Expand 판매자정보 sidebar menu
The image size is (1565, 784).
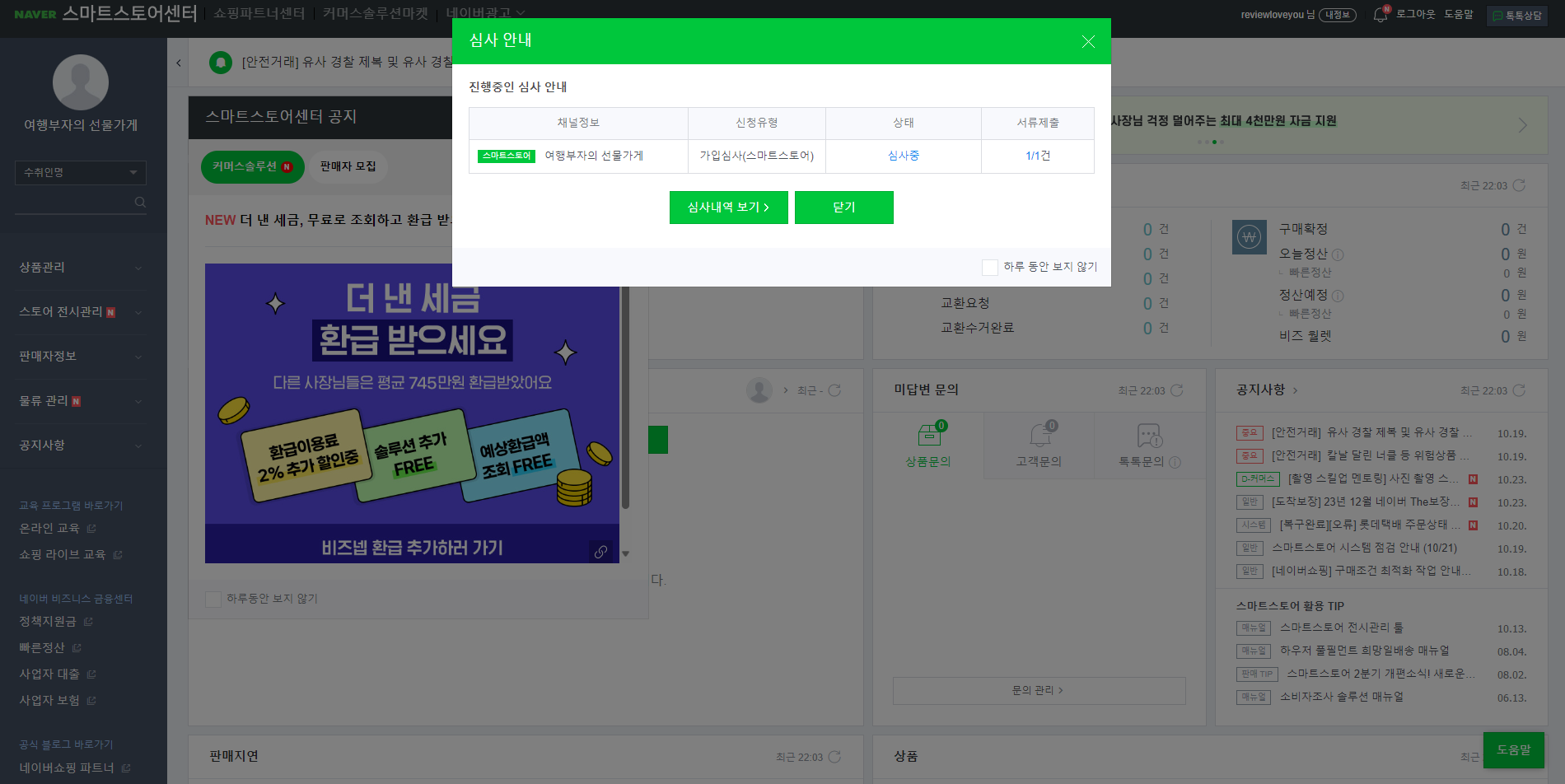click(x=81, y=357)
